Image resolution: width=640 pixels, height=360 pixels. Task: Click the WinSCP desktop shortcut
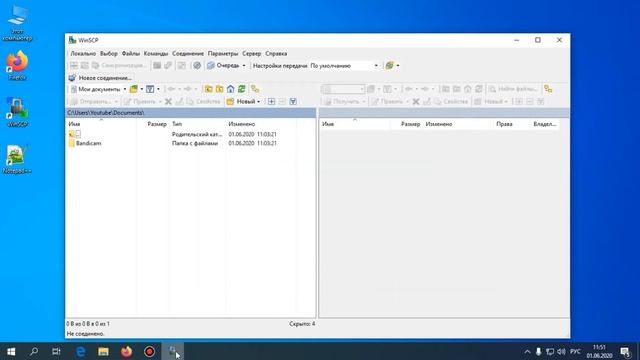17,112
